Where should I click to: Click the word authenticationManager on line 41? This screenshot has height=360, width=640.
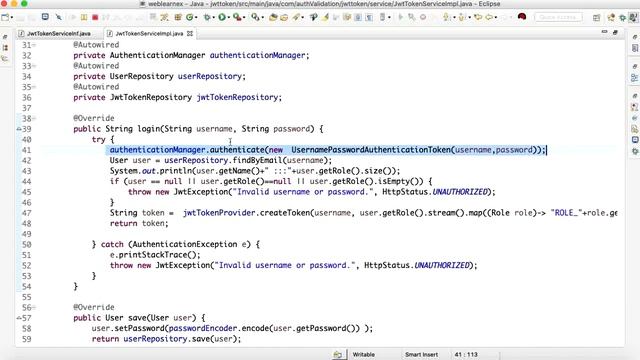[157, 150]
